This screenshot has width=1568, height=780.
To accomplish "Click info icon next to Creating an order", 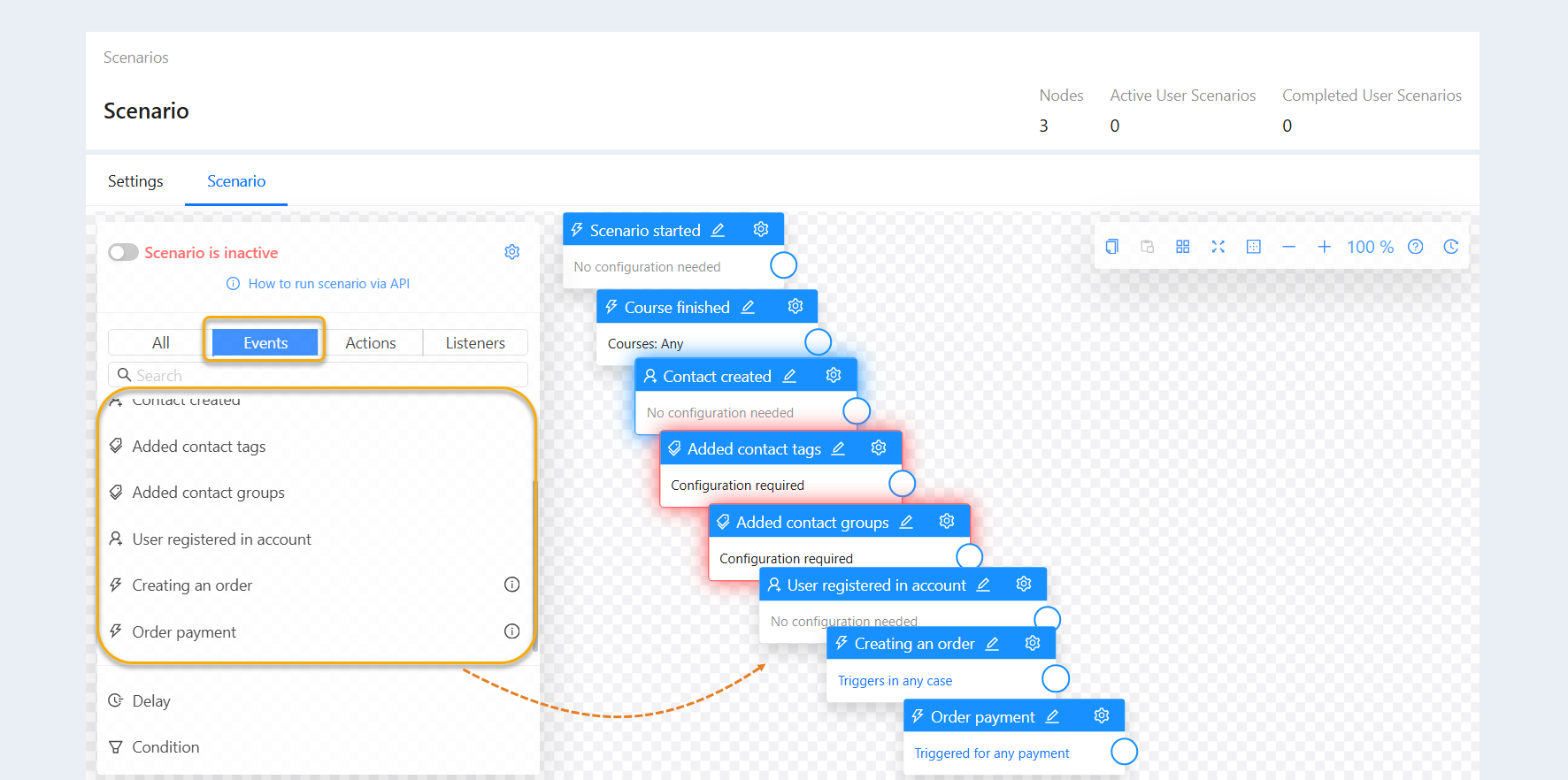I will [511, 585].
